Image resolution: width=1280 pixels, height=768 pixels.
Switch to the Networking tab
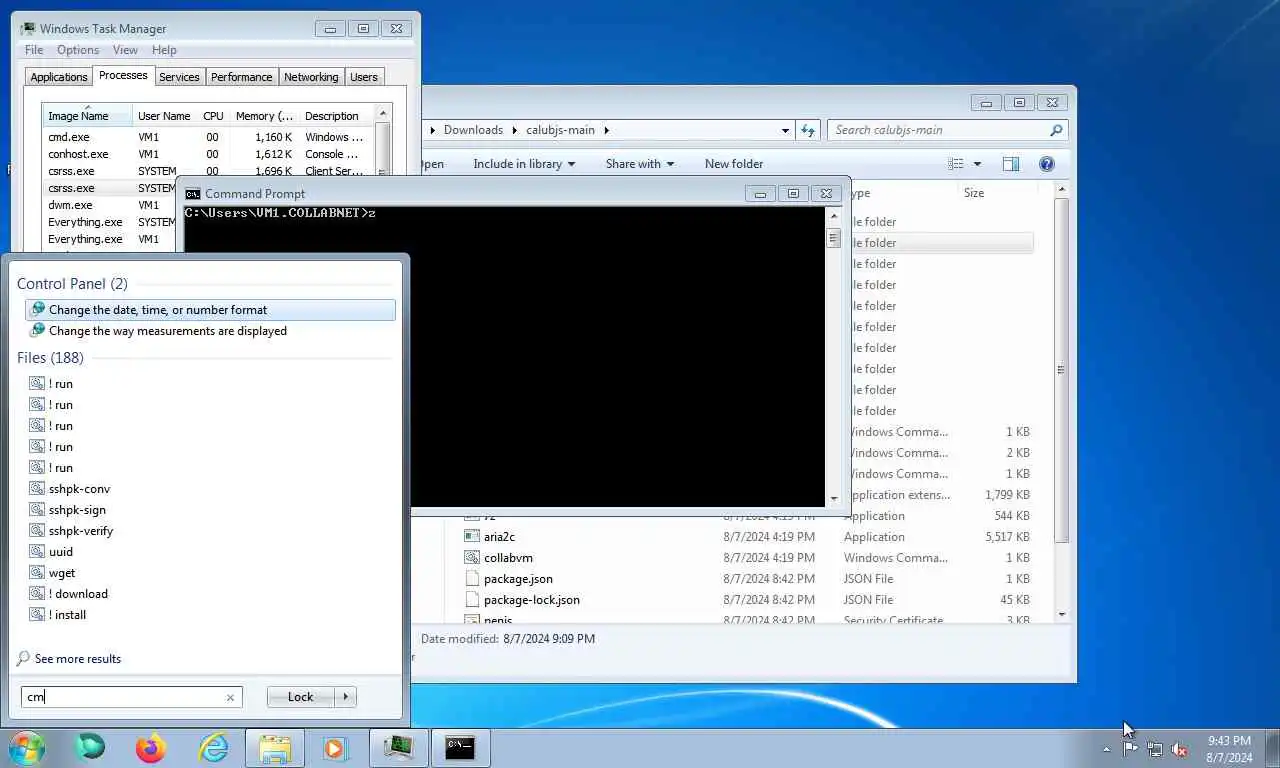pyautogui.click(x=311, y=77)
